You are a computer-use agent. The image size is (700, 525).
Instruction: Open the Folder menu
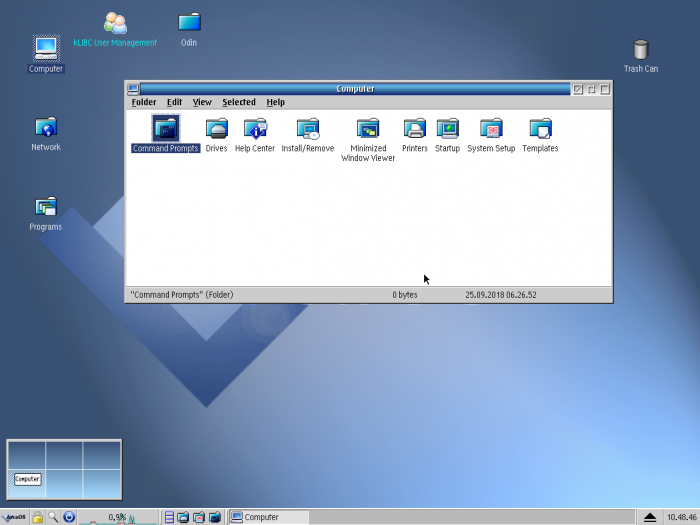[144, 102]
